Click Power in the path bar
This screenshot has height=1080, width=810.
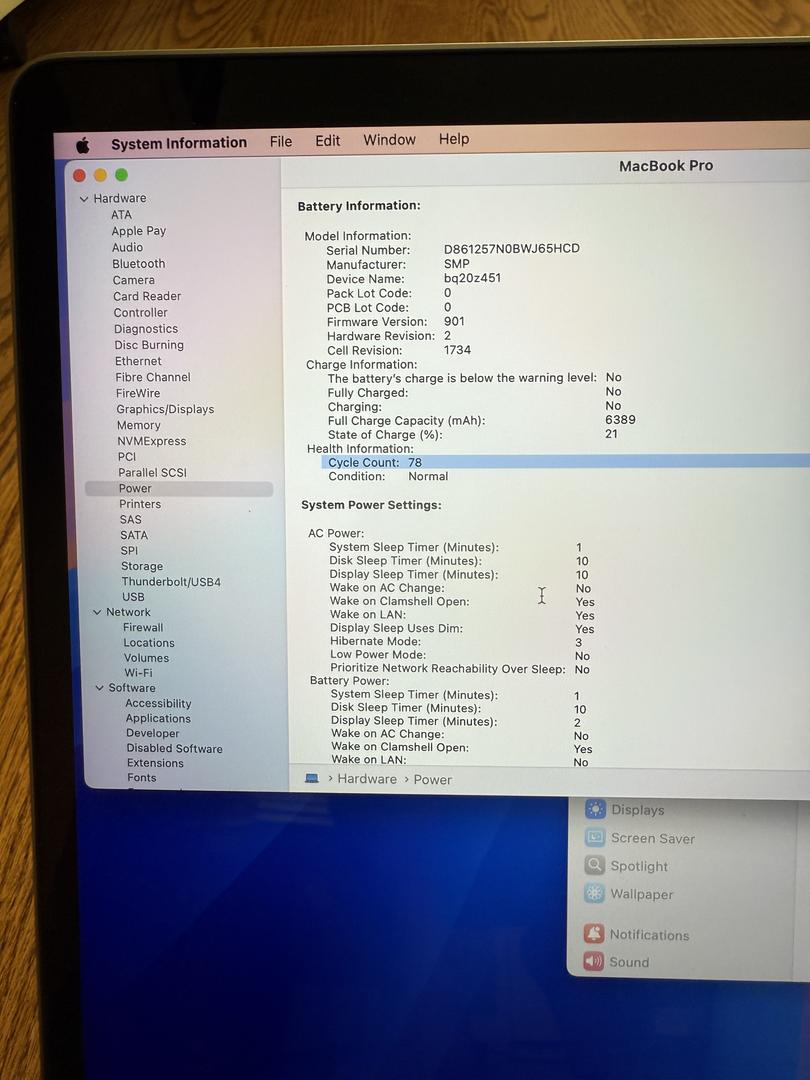433,780
